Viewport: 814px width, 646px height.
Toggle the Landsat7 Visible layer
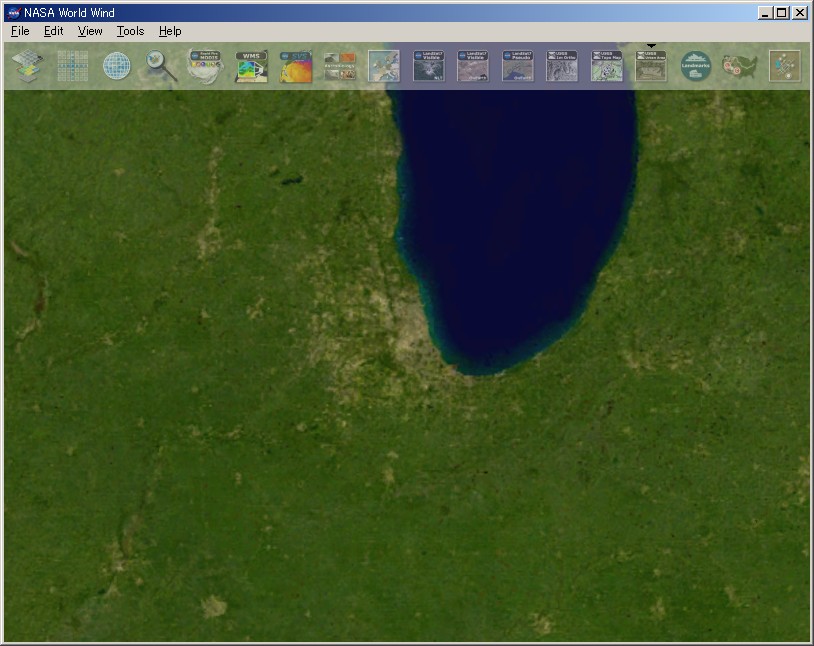428,66
